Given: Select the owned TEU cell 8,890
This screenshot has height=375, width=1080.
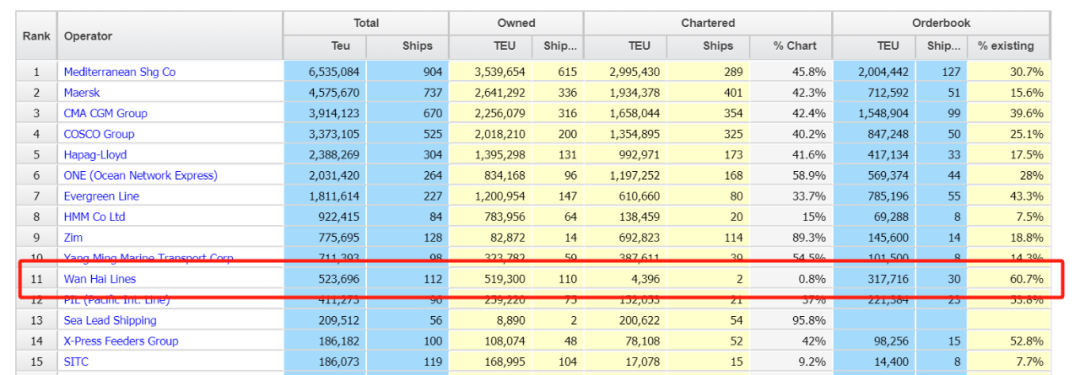Looking at the screenshot, I should coord(491,321).
